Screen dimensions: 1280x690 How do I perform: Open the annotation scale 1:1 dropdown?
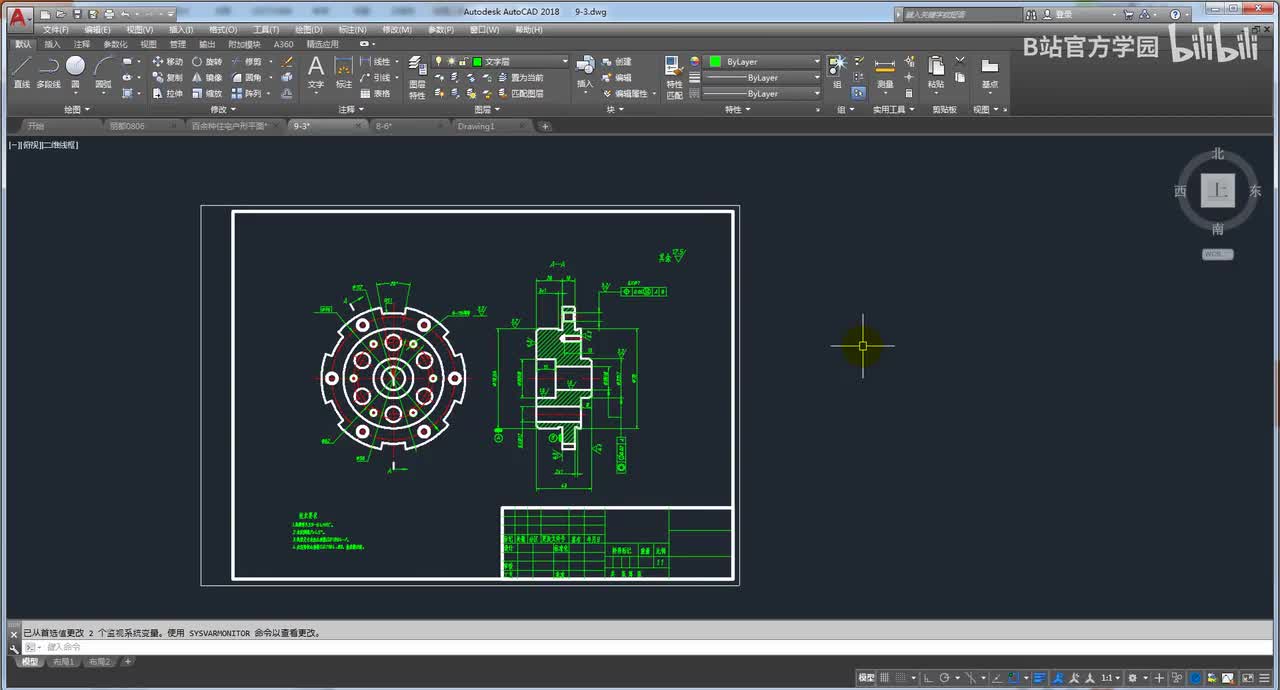pos(1111,678)
